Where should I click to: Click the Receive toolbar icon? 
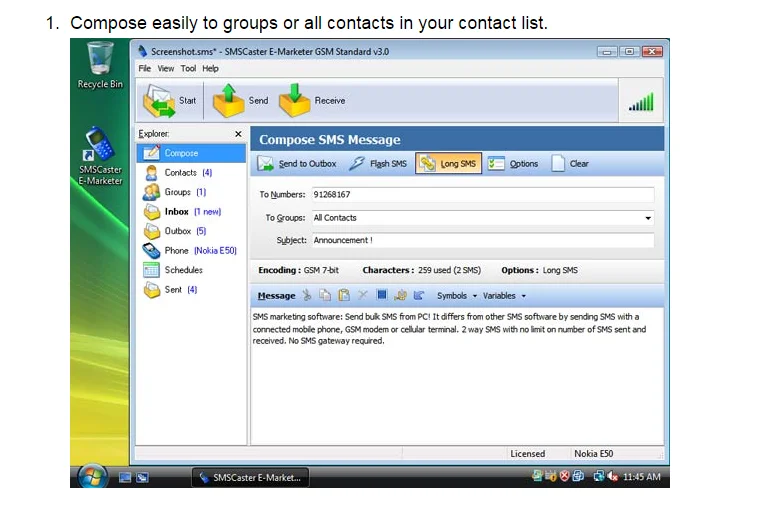tap(296, 101)
